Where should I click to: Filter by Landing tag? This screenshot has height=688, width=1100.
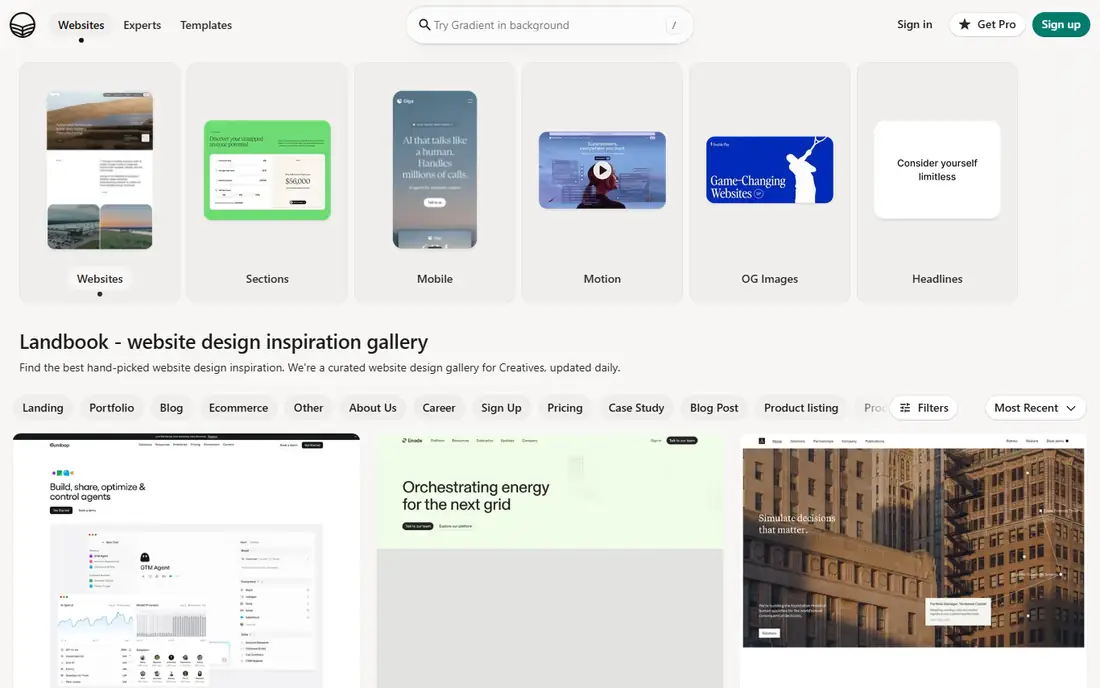(x=43, y=407)
